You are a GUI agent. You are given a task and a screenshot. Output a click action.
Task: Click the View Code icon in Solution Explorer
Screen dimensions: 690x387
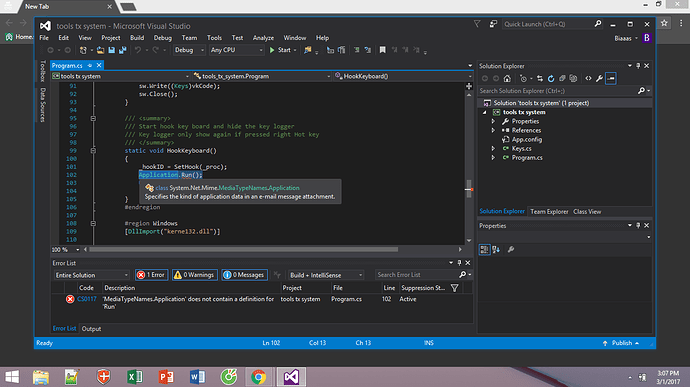[588, 78]
